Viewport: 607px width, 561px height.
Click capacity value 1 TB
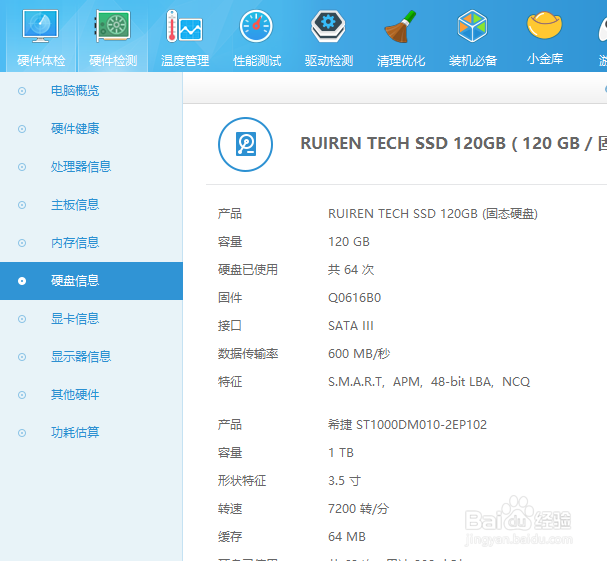[x=341, y=453]
